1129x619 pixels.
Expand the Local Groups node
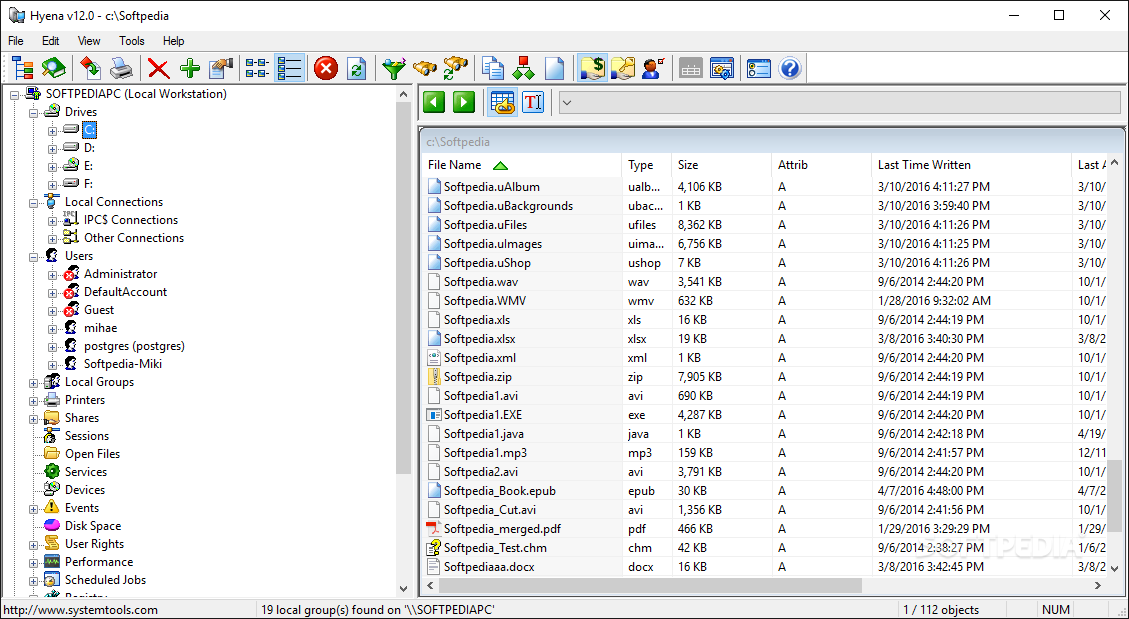[x=33, y=382]
